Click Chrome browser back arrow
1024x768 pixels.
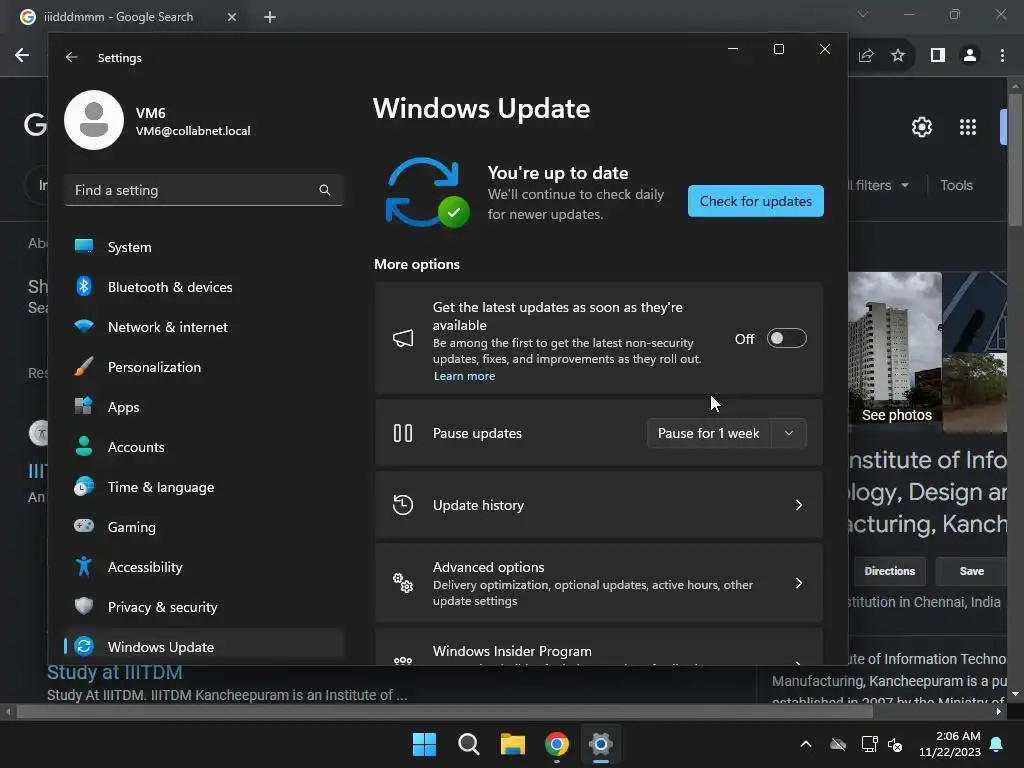click(x=22, y=56)
